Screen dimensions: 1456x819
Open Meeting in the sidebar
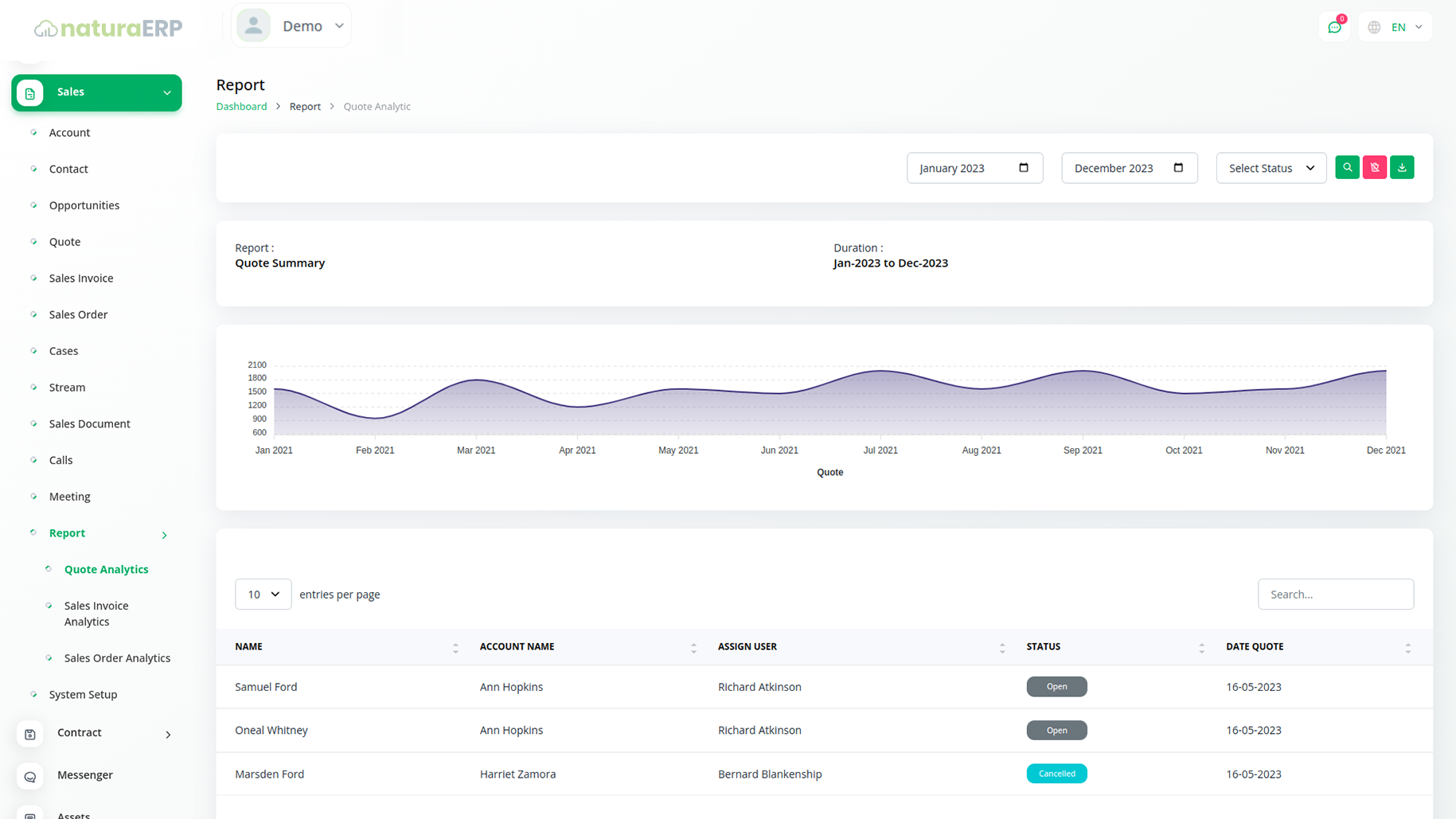coord(70,497)
